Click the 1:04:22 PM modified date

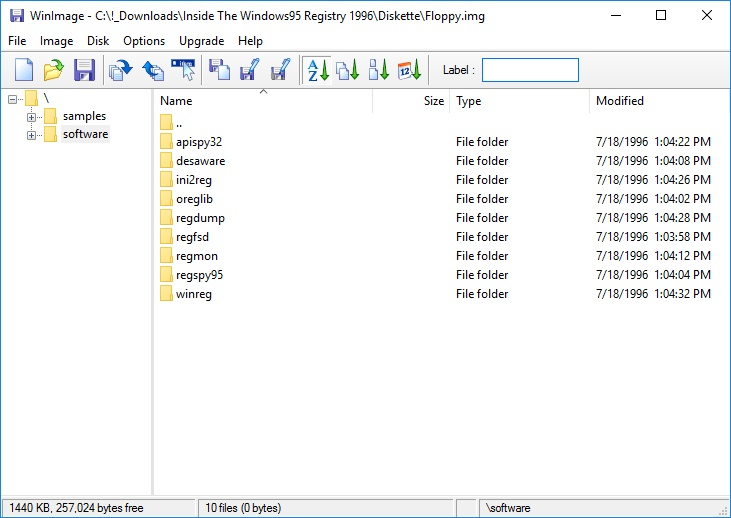click(653, 142)
